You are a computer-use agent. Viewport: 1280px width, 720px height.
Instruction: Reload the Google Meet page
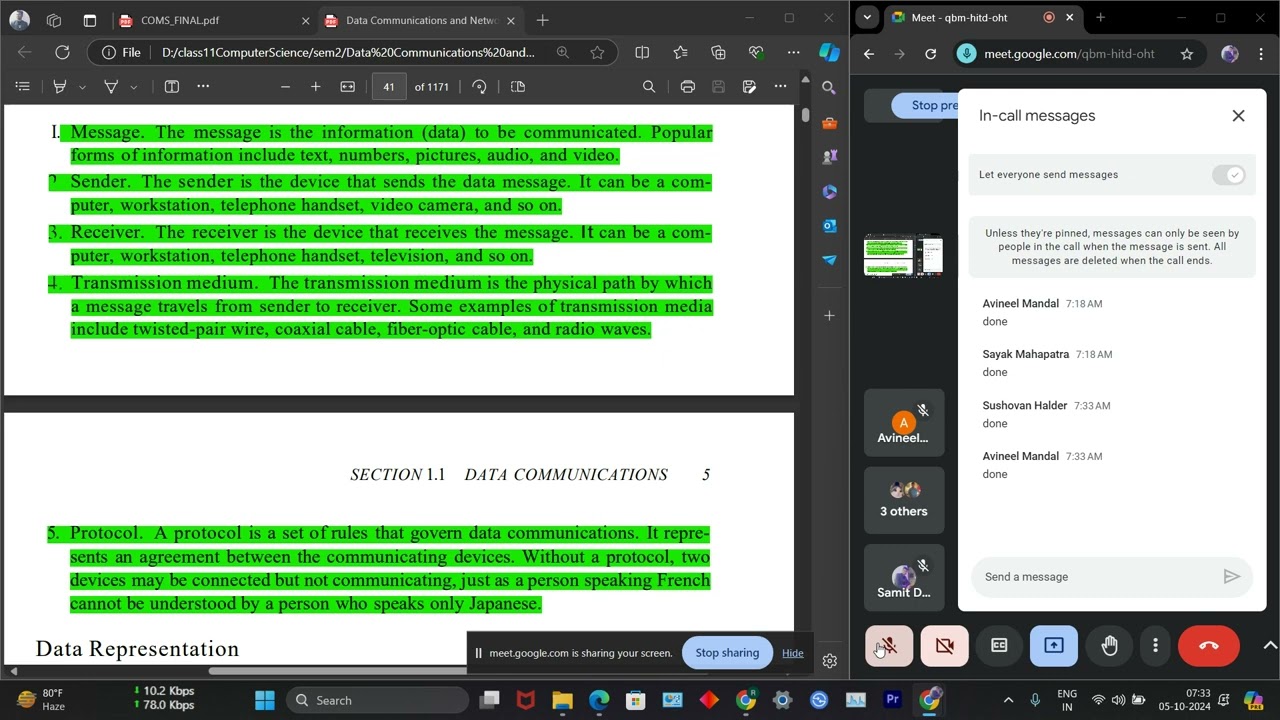click(x=930, y=54)
